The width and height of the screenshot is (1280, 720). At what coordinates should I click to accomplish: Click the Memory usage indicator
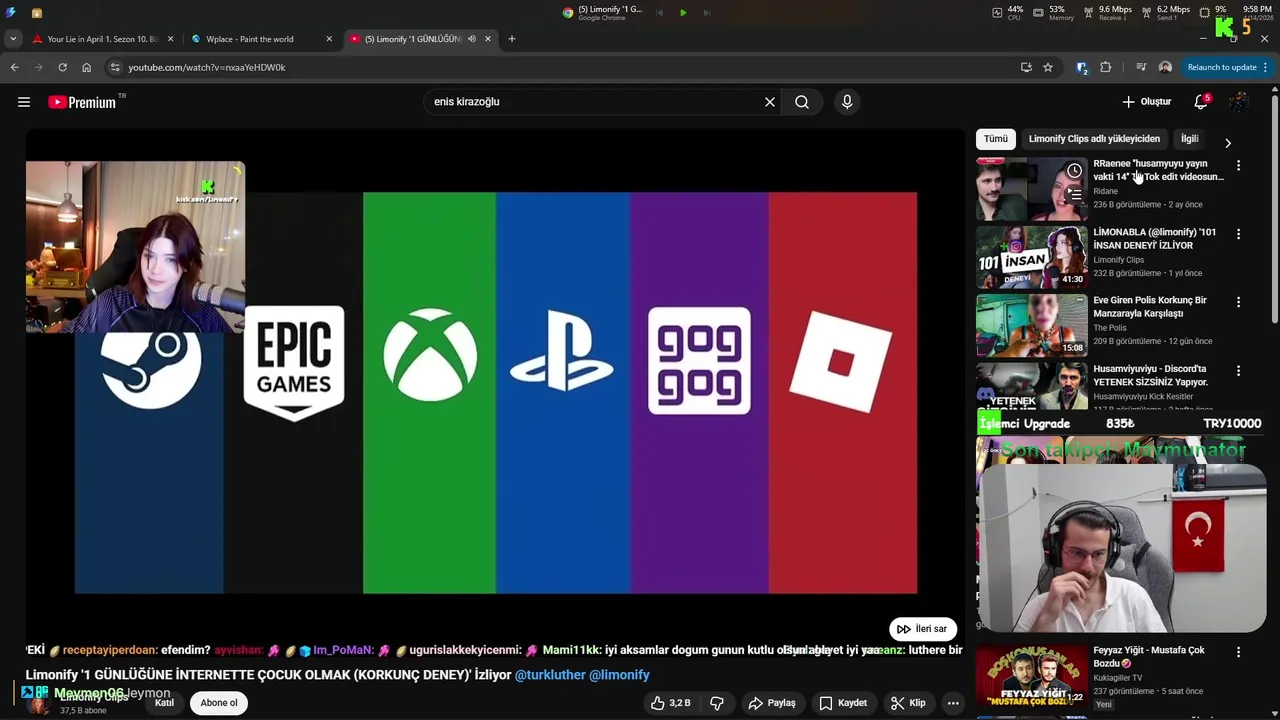1055,13
